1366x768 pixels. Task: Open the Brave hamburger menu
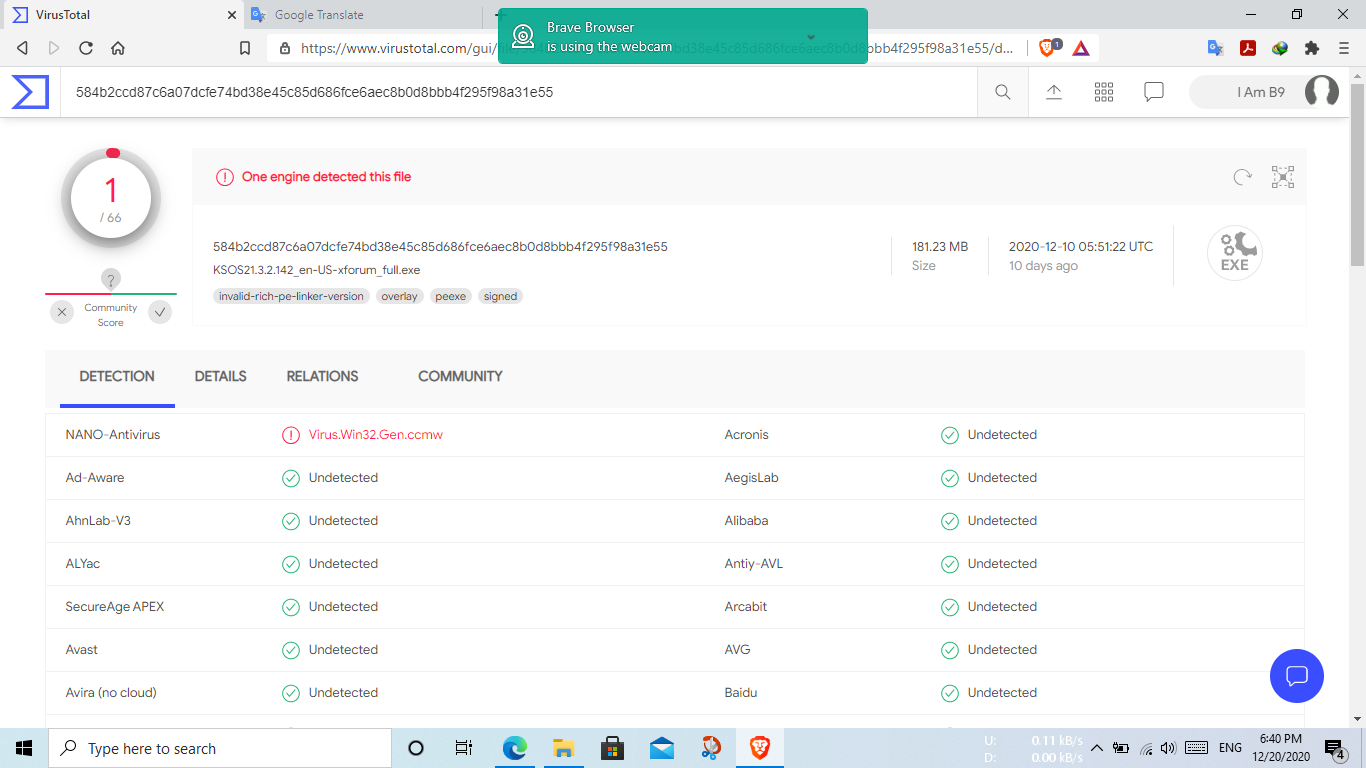pos(1344,48)
